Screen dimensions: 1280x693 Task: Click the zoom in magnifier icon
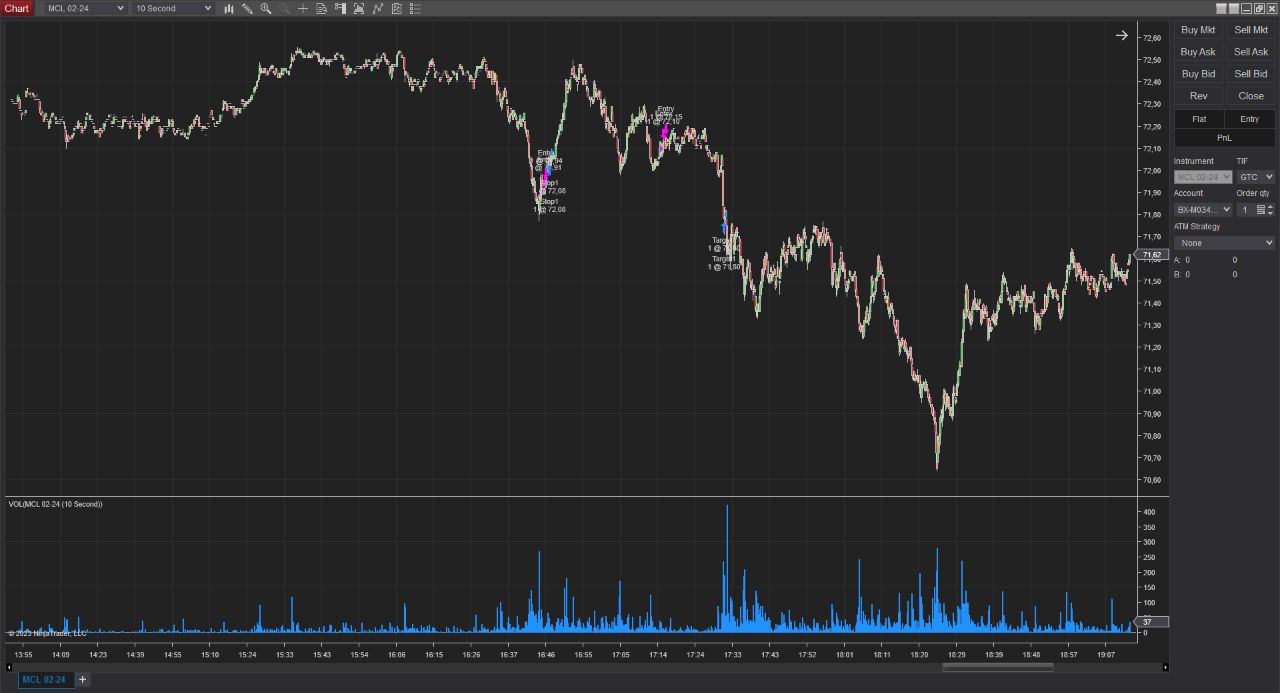266,8
